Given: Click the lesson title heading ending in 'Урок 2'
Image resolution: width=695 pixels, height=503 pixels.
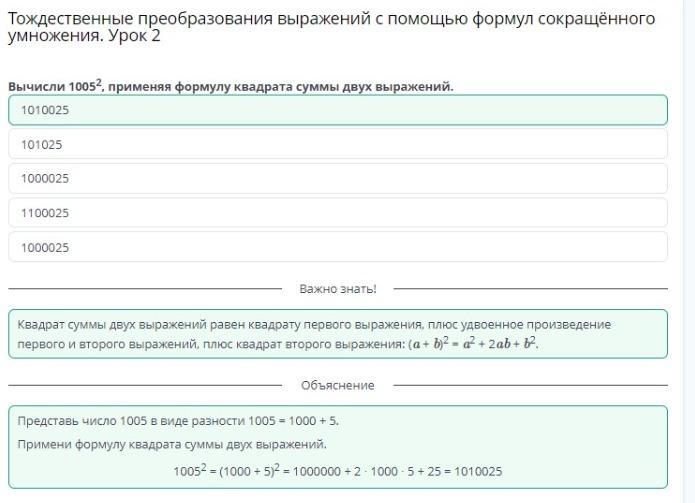Looking at the screenshot, I should click(331, 27).
